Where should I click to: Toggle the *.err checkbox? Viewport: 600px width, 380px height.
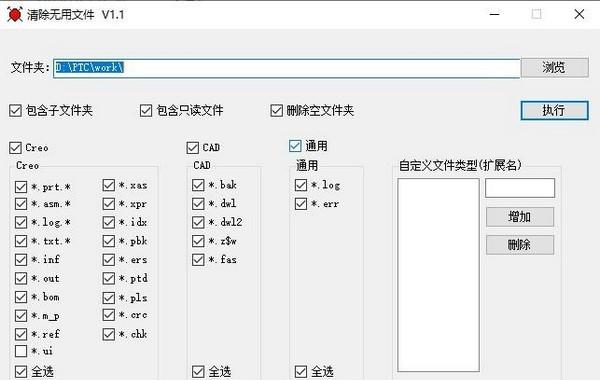[x=301, y=204]
